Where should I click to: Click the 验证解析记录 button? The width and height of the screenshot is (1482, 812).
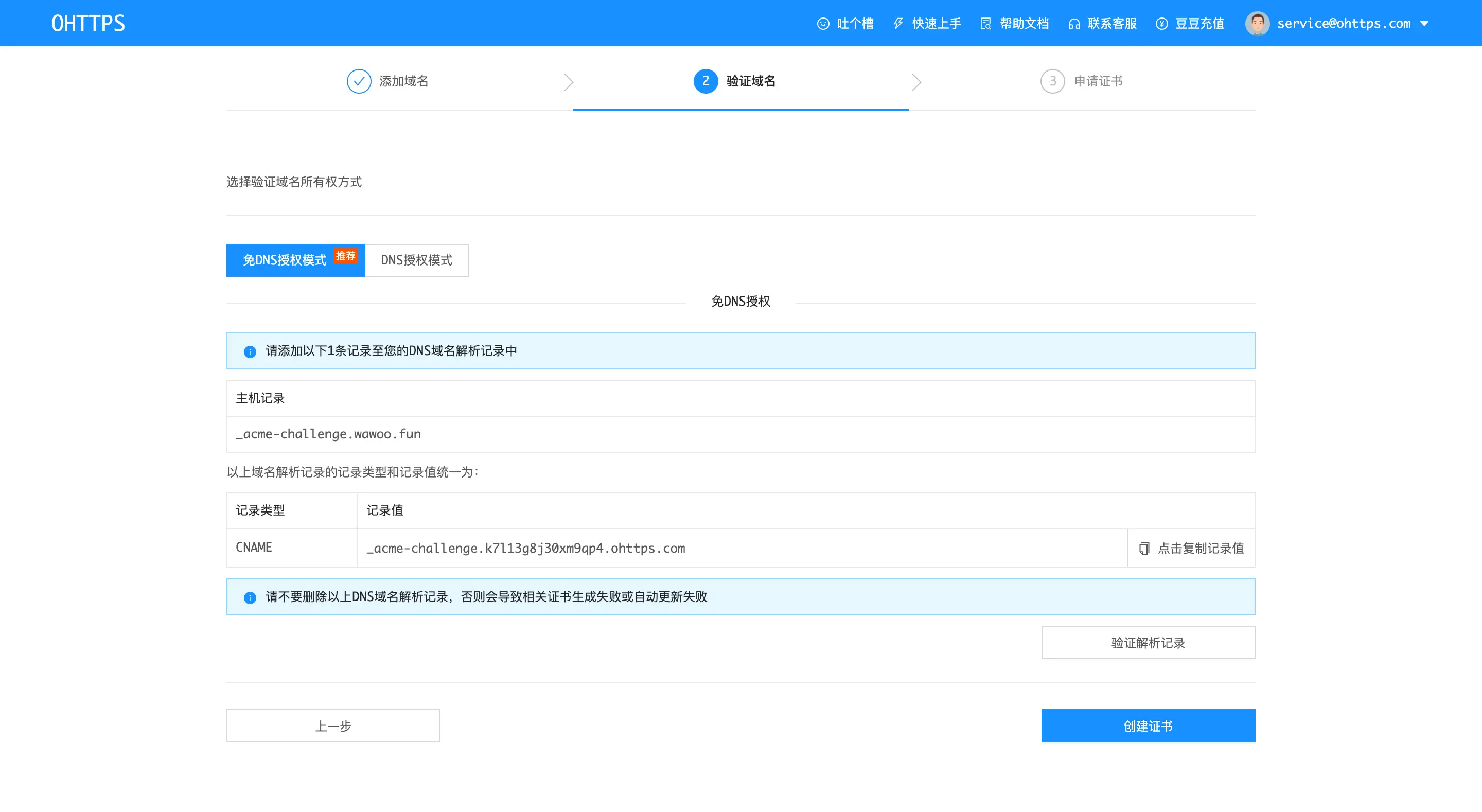point(1148,642)
